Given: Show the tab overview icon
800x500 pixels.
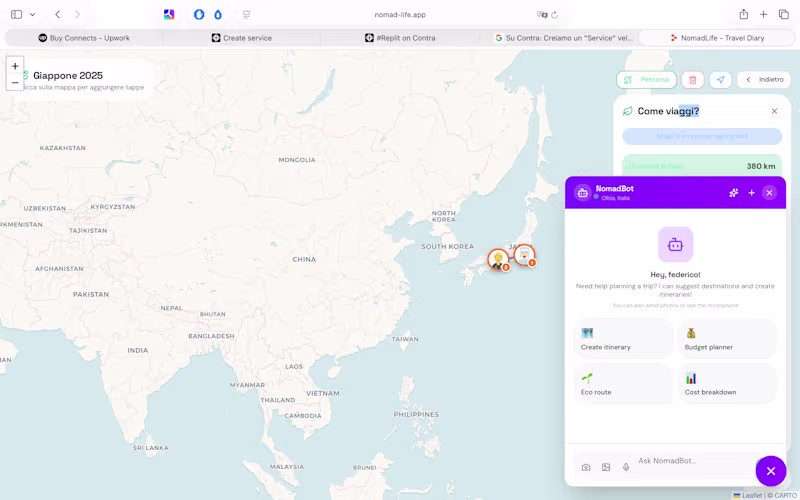Looking at the screenshot, I should (784, 14).
